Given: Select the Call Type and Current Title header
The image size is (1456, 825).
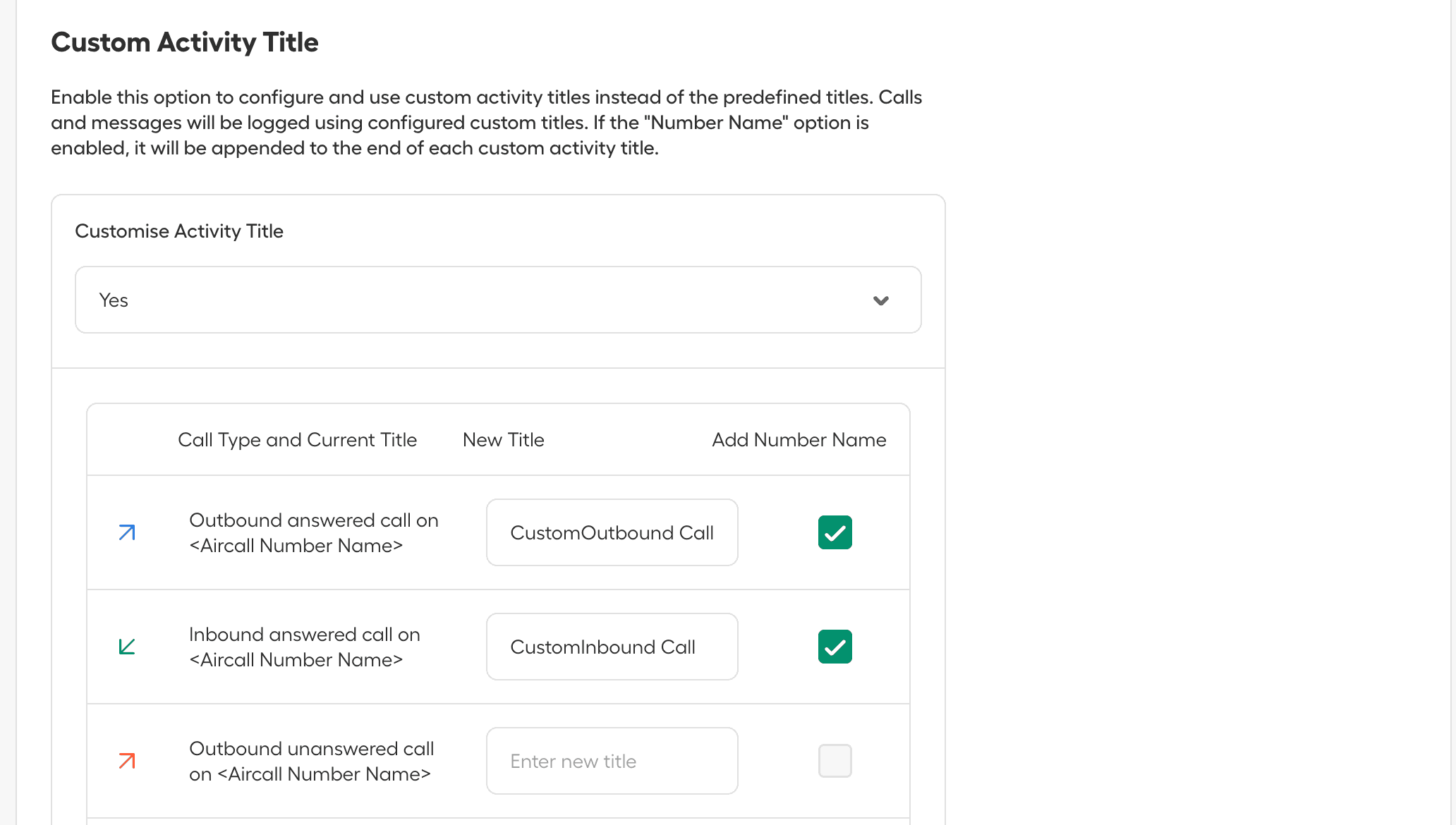Looking at the screenshot, I should (x=297, y=439).
